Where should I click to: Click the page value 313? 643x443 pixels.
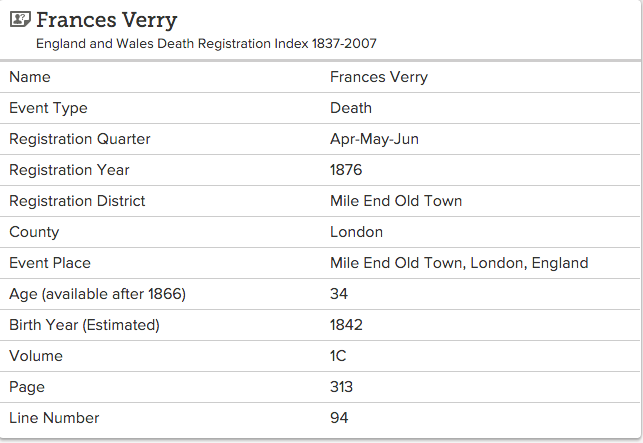[x=341, y=387]
